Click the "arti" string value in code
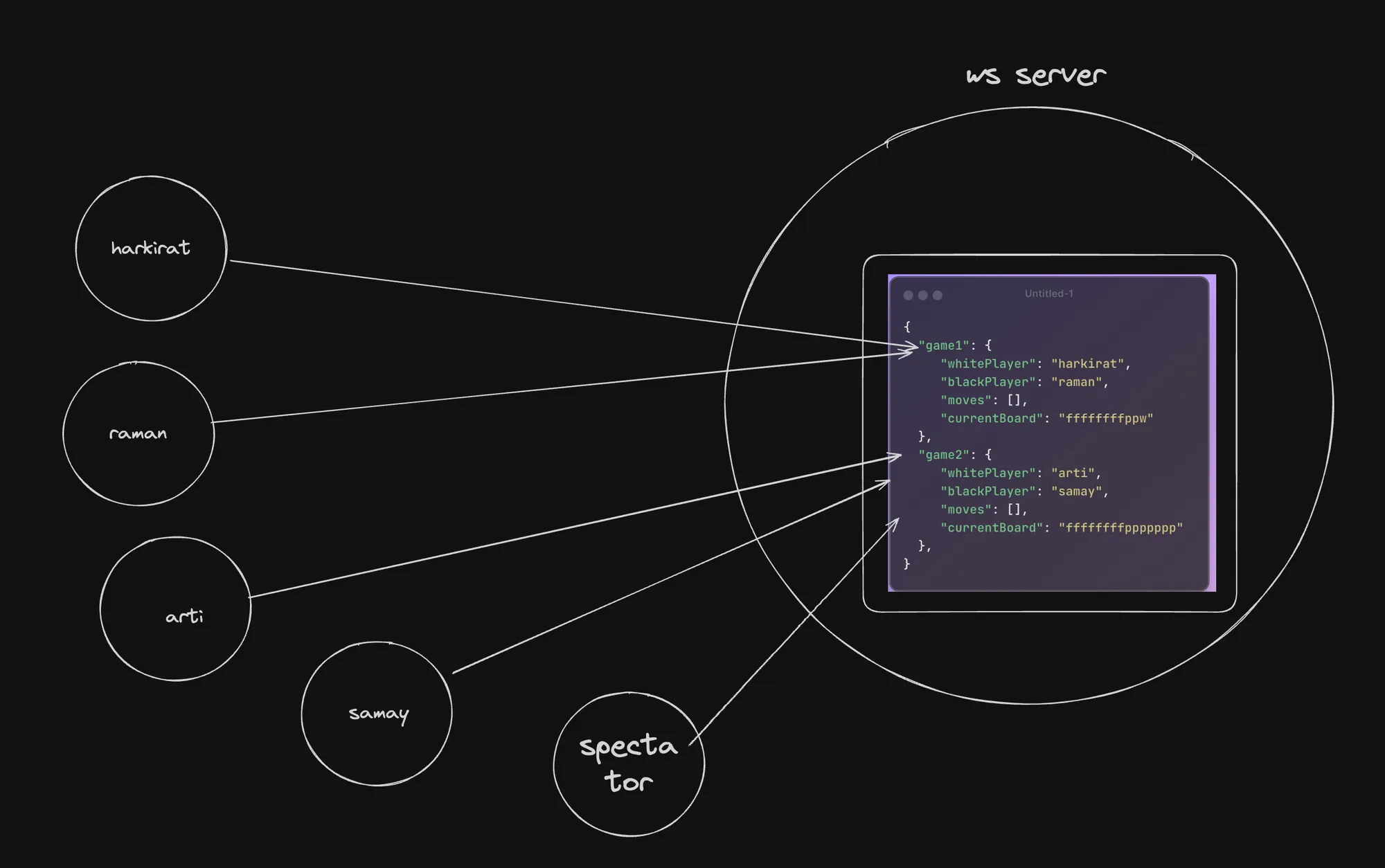1385x868 pixels. [1073, 473]
